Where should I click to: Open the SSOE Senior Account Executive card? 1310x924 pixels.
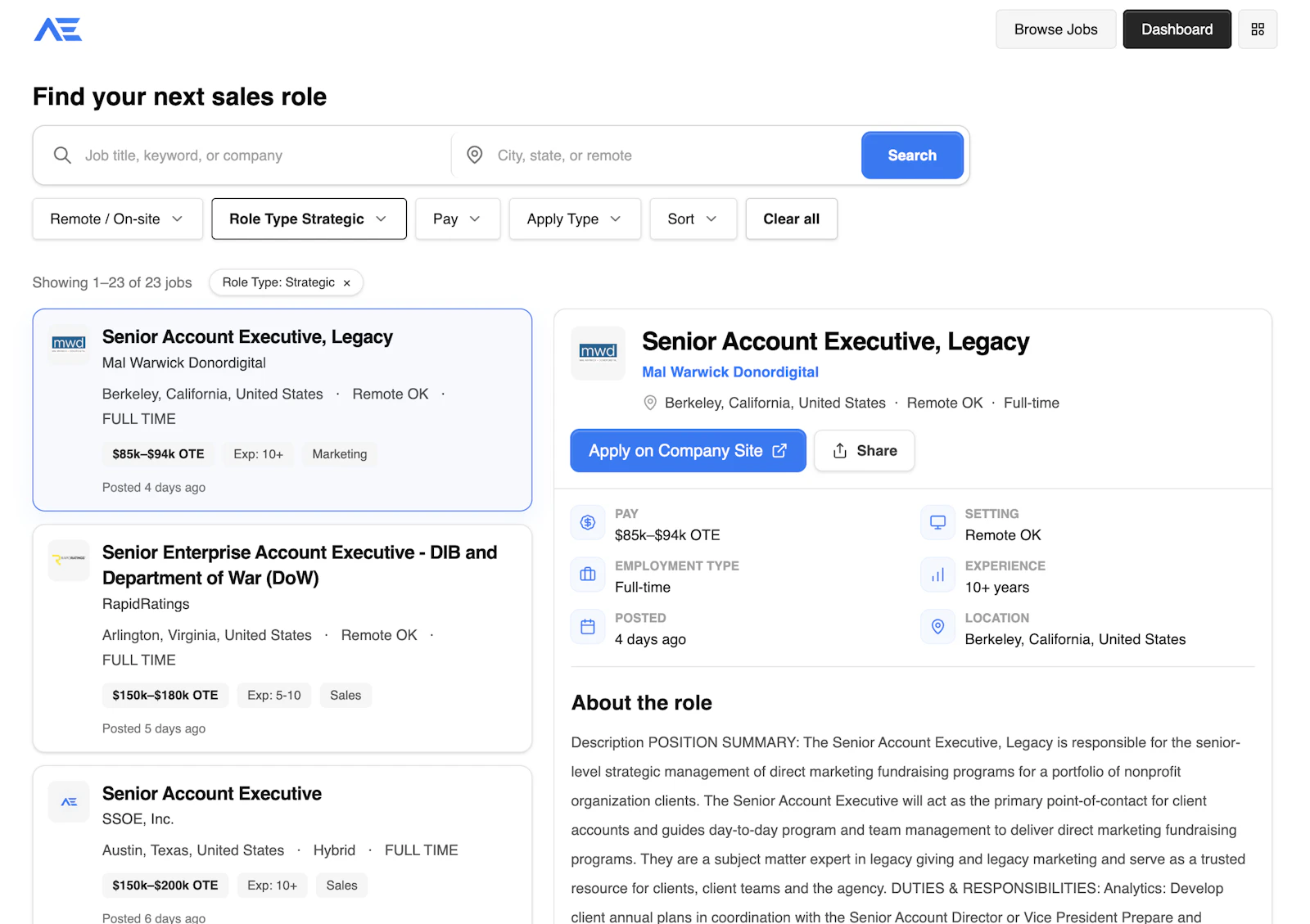[x=282, y=845]
